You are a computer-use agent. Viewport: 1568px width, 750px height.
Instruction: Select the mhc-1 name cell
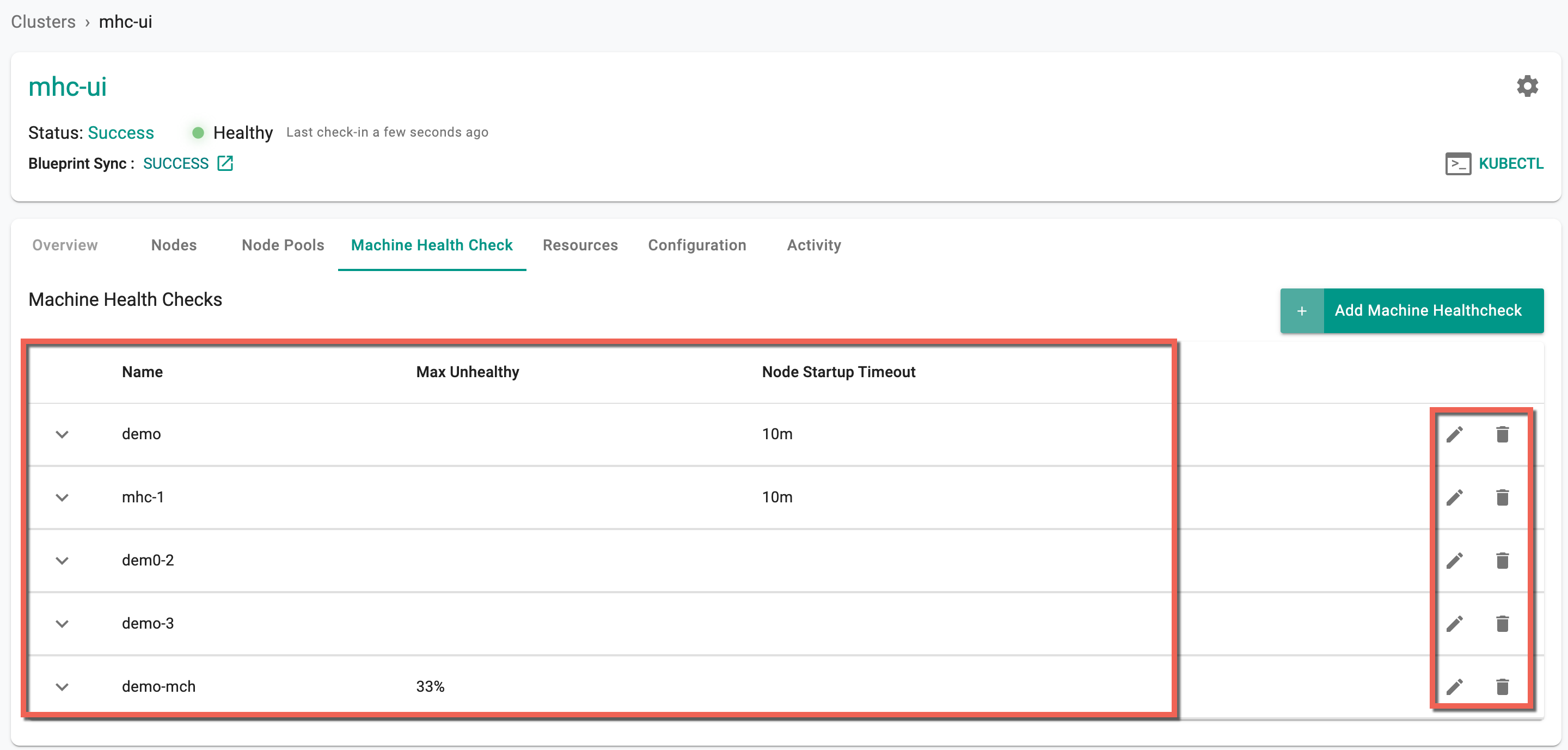coord(143,497)
